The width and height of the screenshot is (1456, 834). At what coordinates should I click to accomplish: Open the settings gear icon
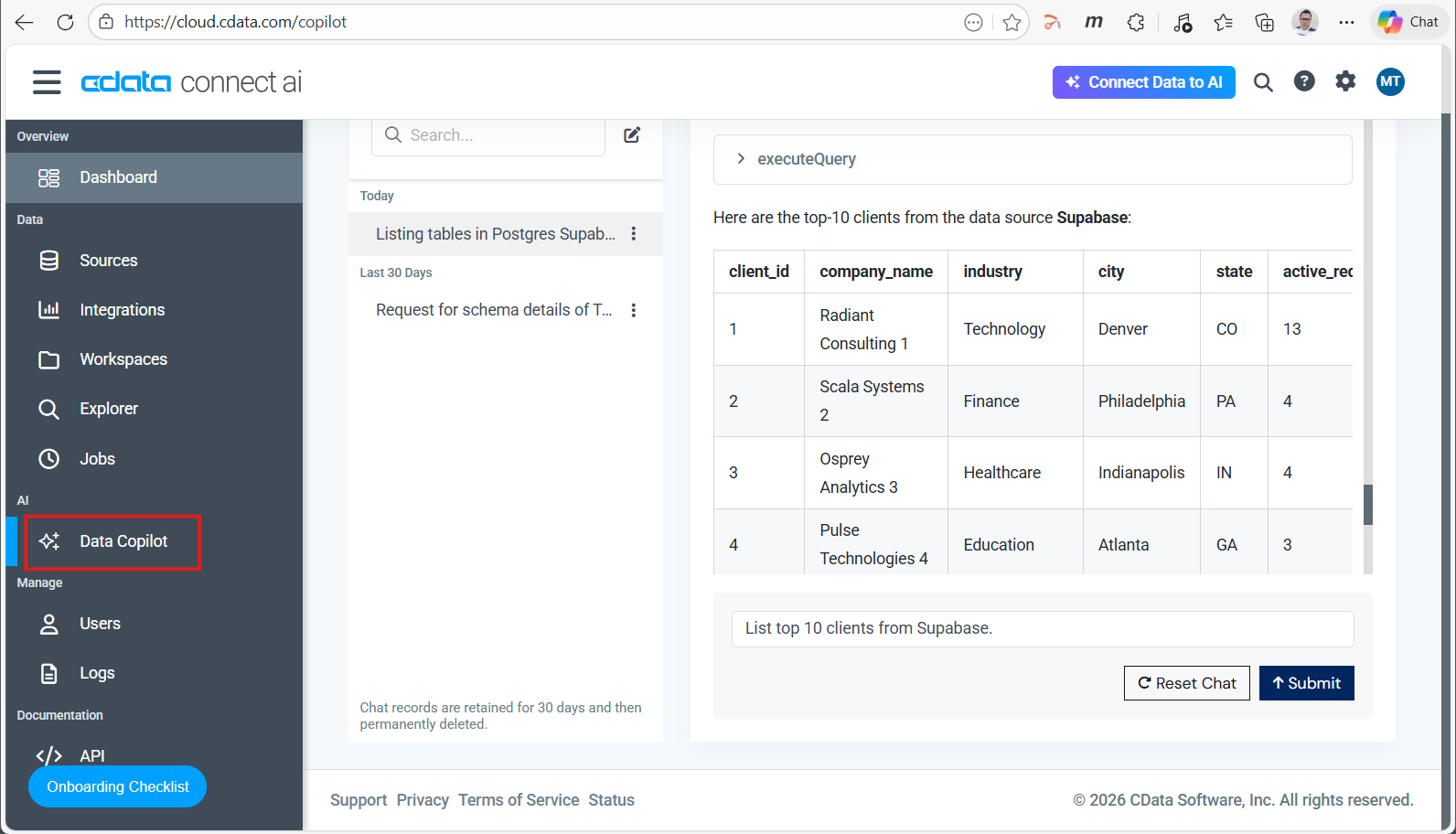[1345, 82]
